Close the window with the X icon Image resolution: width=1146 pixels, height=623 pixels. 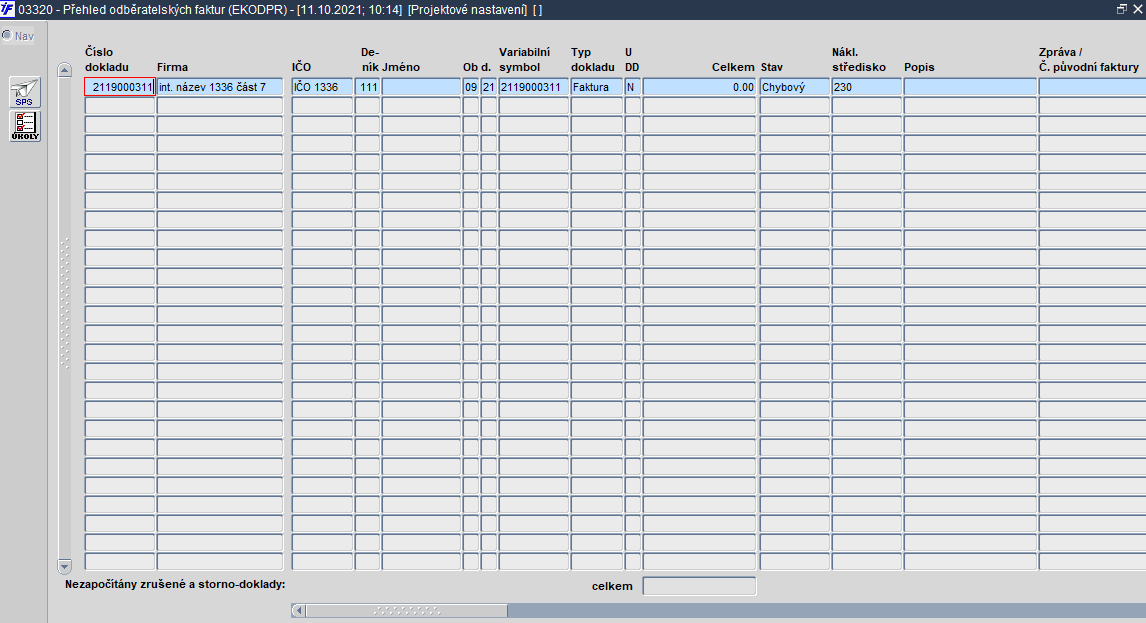click(x=1137, y=9)
